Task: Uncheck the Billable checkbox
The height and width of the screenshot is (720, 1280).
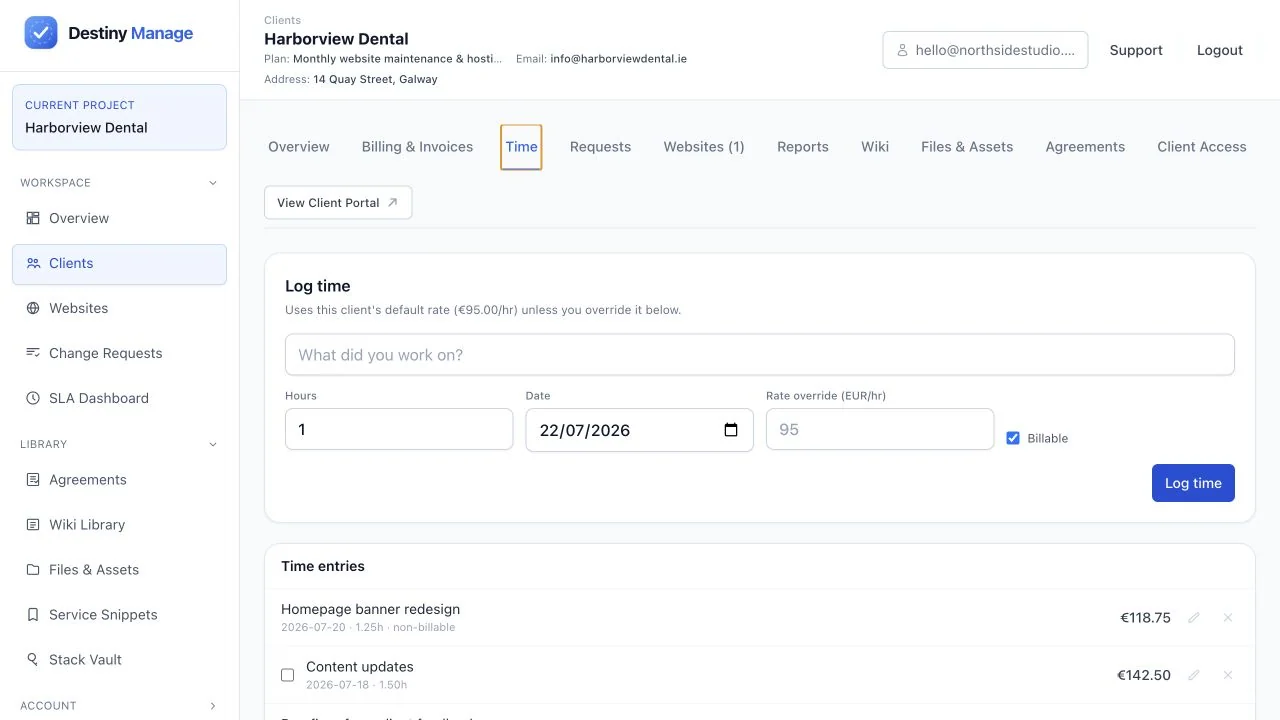Action: [1013, 438]
